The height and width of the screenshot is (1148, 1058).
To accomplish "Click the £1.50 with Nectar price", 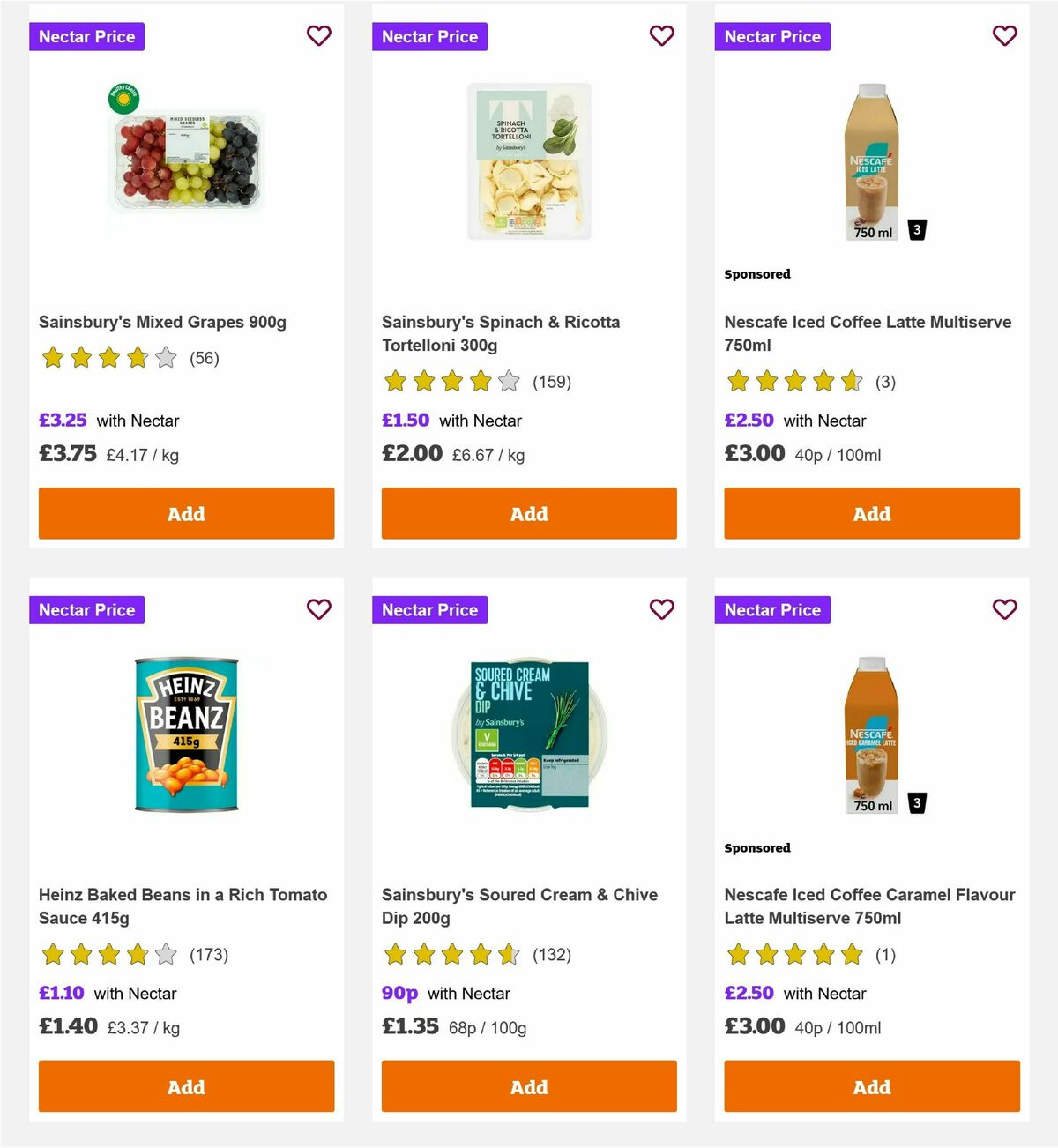I will coord(405,421).
